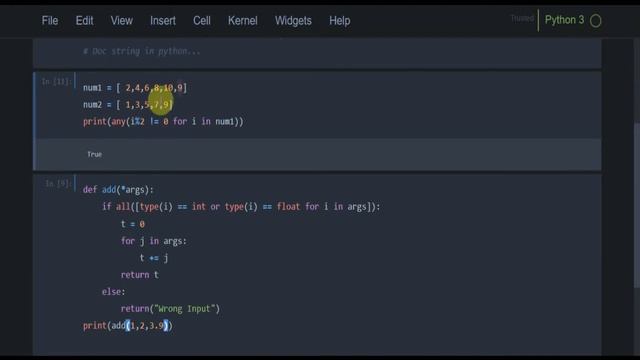Open the File menu
640x360 pixels.
(50, 21)
